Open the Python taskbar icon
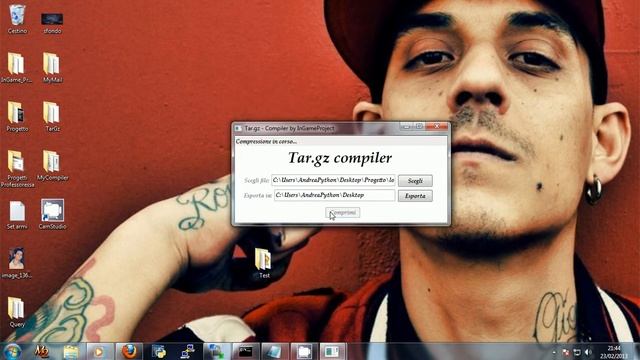 tap(158, 351)
